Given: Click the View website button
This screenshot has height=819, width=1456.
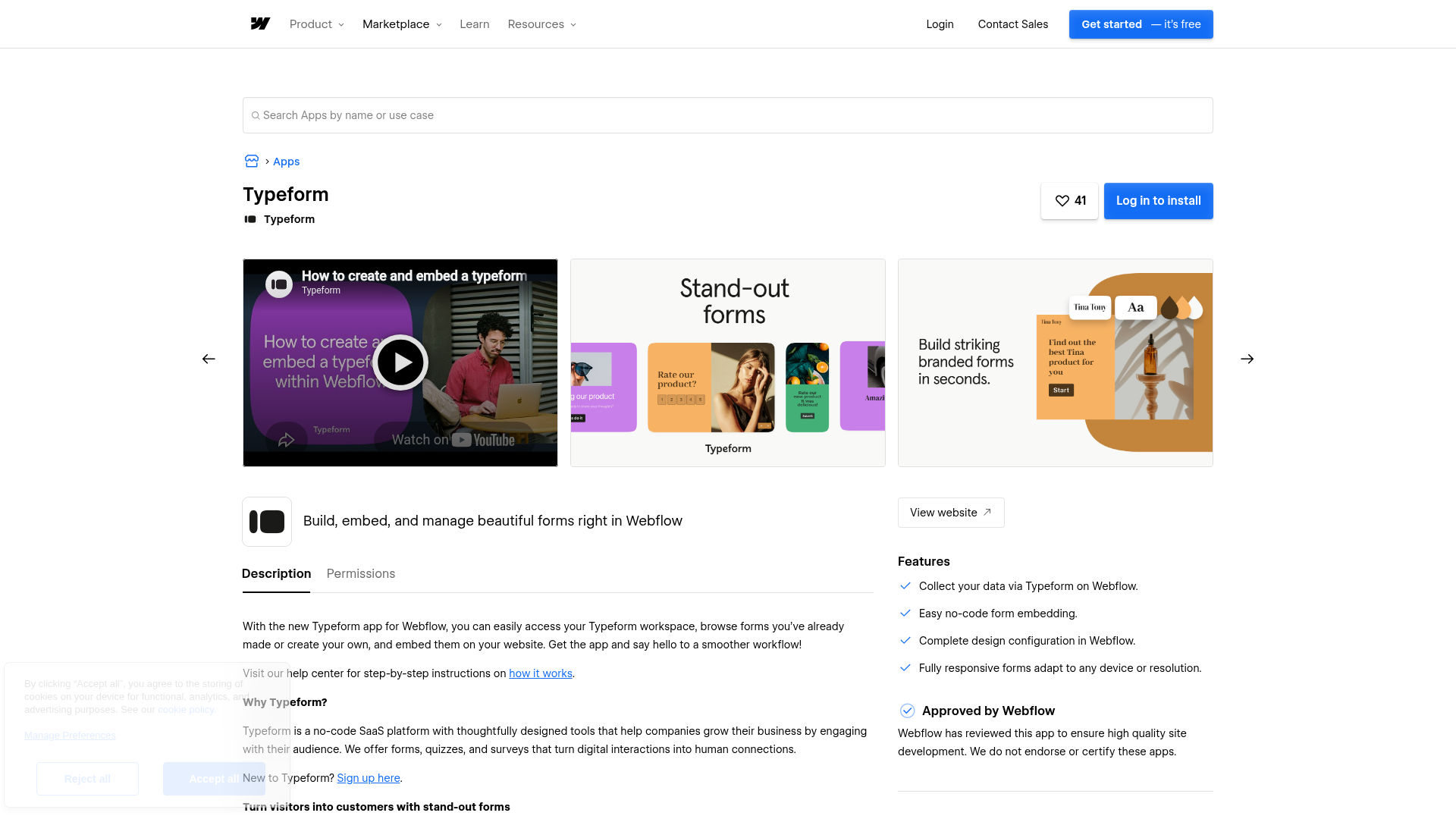Looking at the screenshot, I should click(951, 513).
